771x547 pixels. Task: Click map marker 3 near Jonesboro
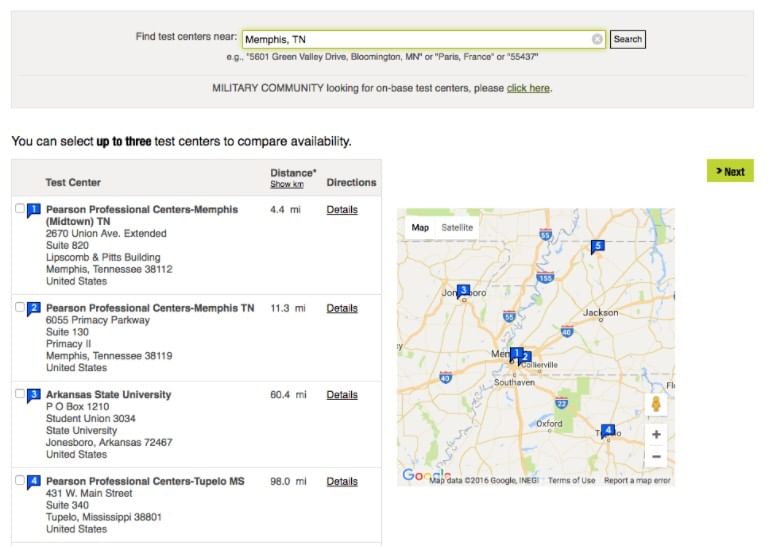463,291
